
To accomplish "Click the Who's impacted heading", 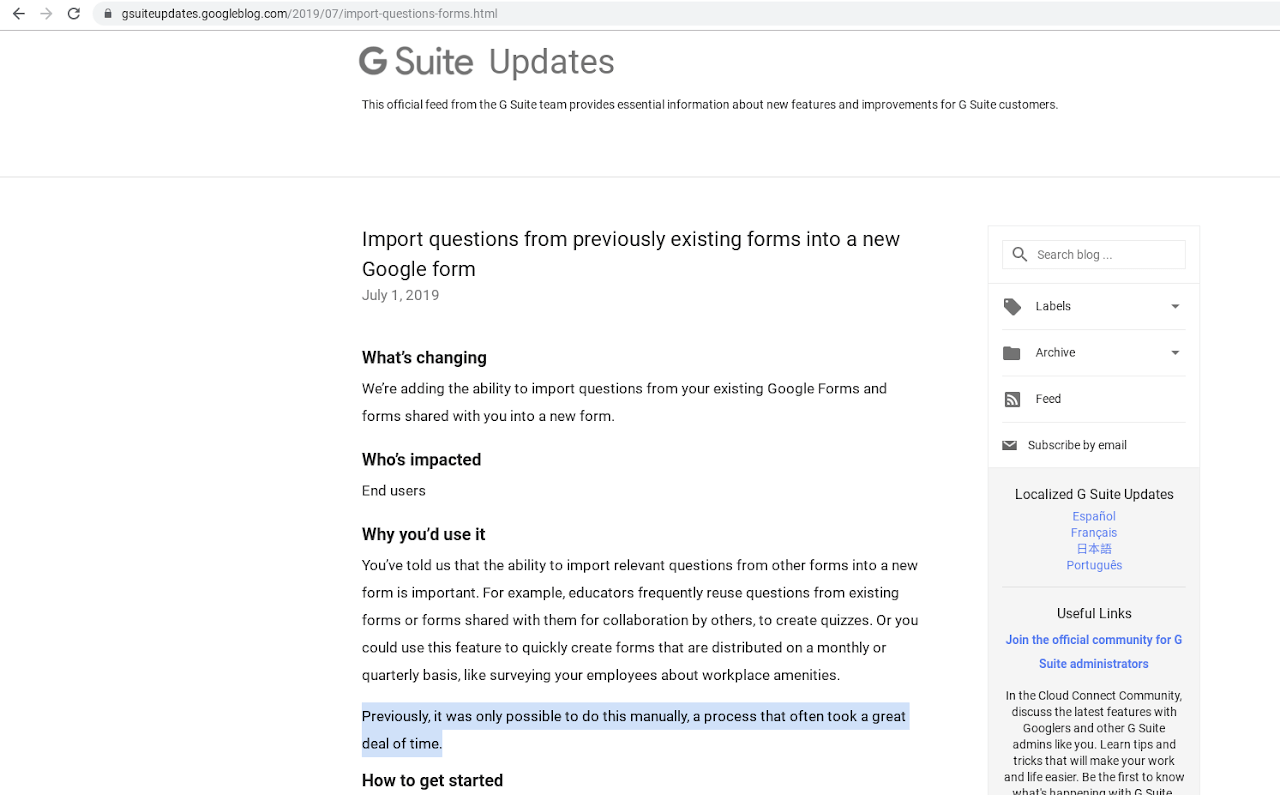I will pyautogui.click(x=421, y=460).
